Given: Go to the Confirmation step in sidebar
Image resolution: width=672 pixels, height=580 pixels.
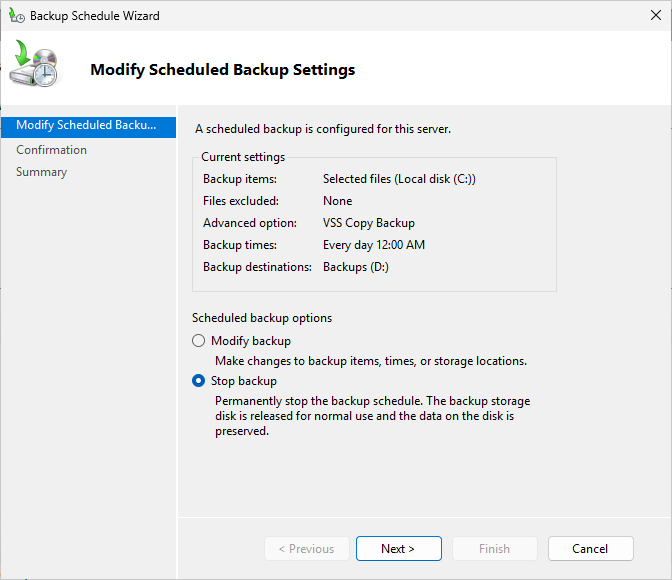Looking at the screenshot, I should (x=52, y=150).
